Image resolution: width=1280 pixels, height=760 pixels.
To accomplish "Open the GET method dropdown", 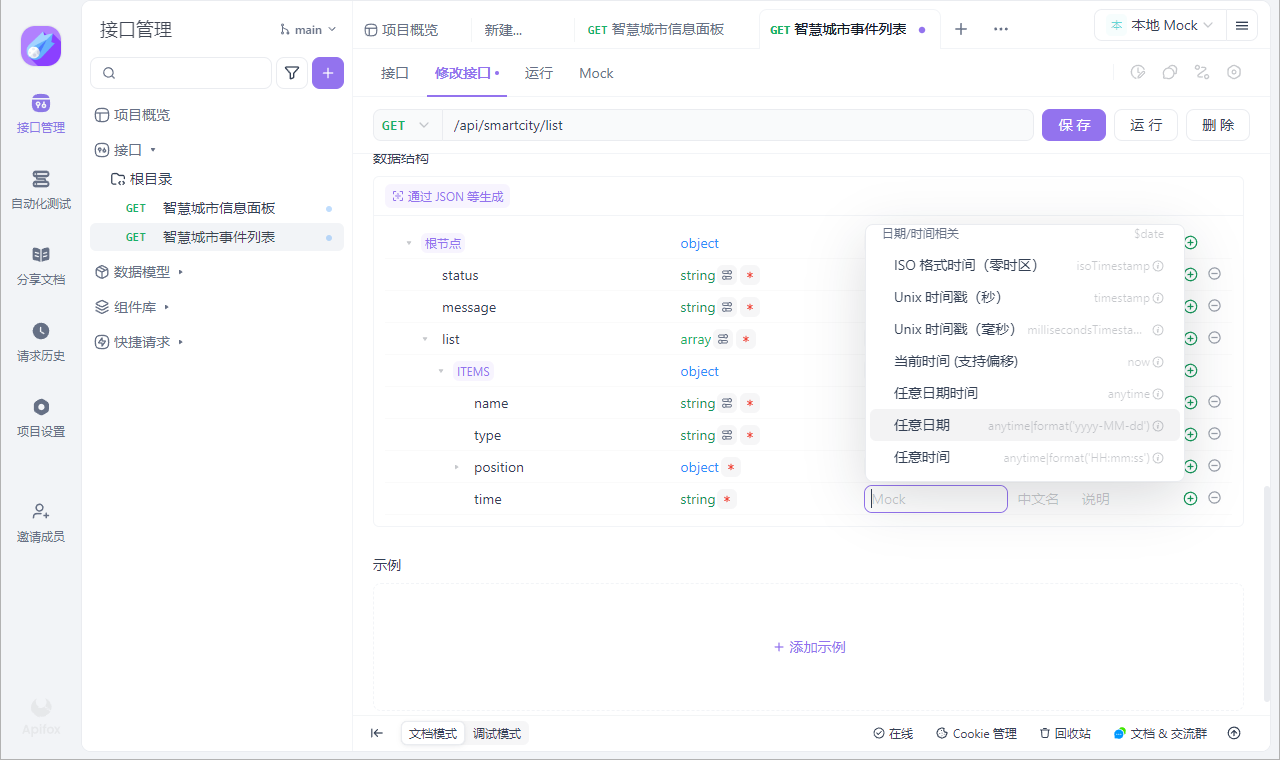I will click(x=407, y=125).
